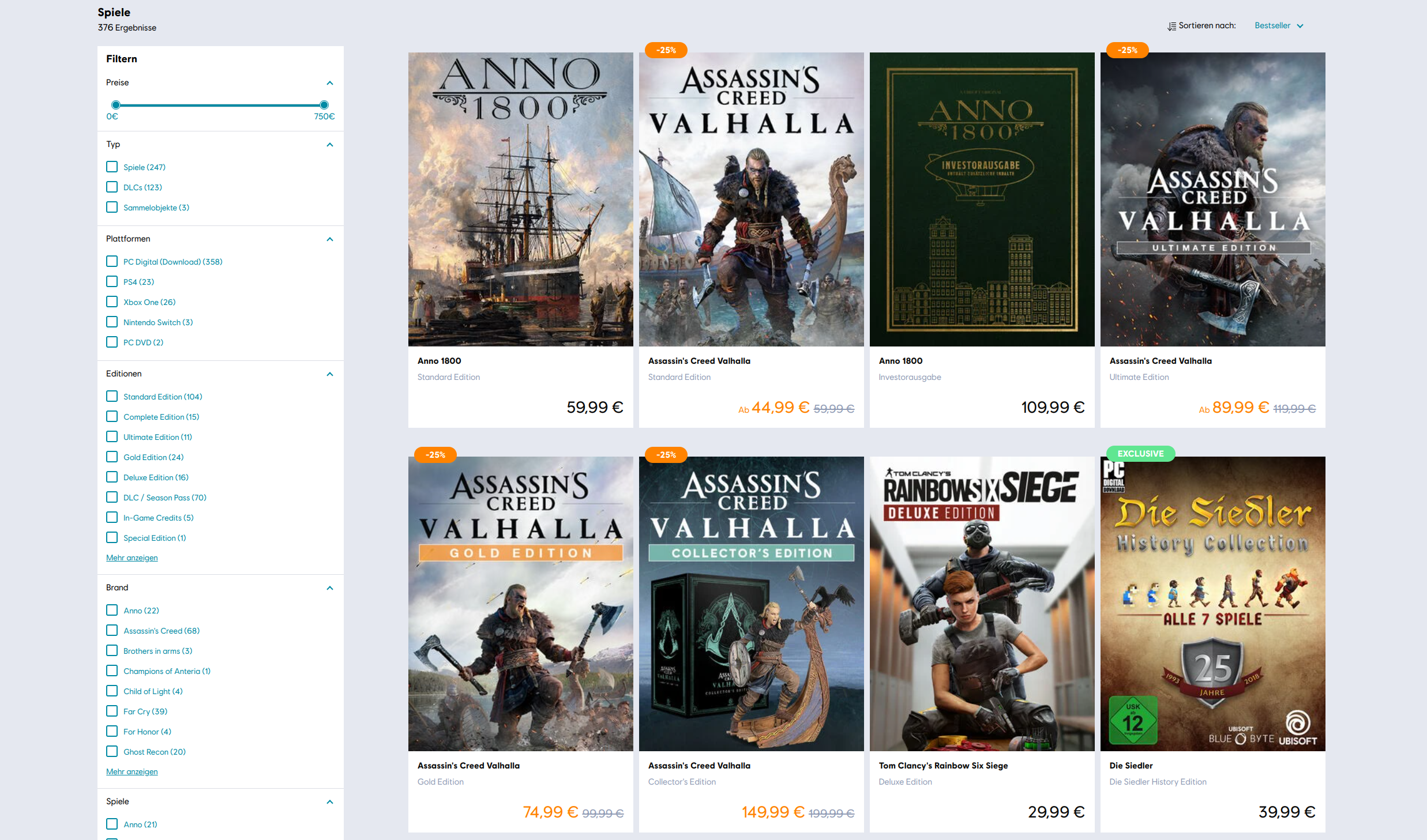Viewport: 1427px width, 840px height.
Task: Select the Ultimate Edition (11) checkbox
Action: [x=112, y=436]
